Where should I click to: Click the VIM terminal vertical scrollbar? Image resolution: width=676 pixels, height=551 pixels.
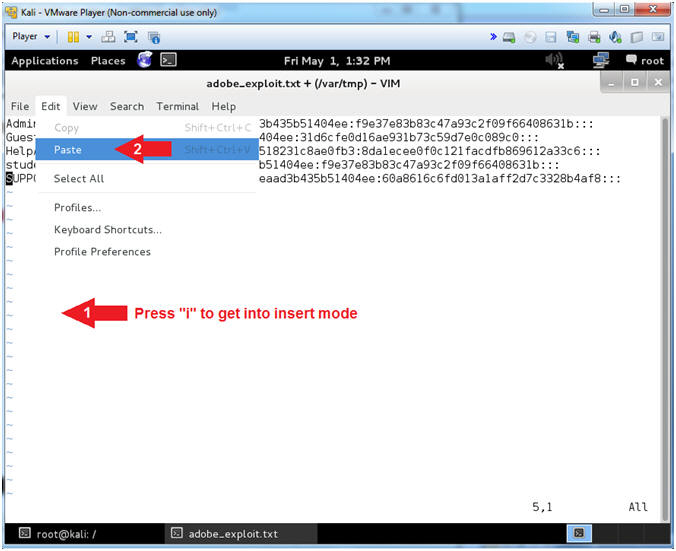(x=665, y=319)
